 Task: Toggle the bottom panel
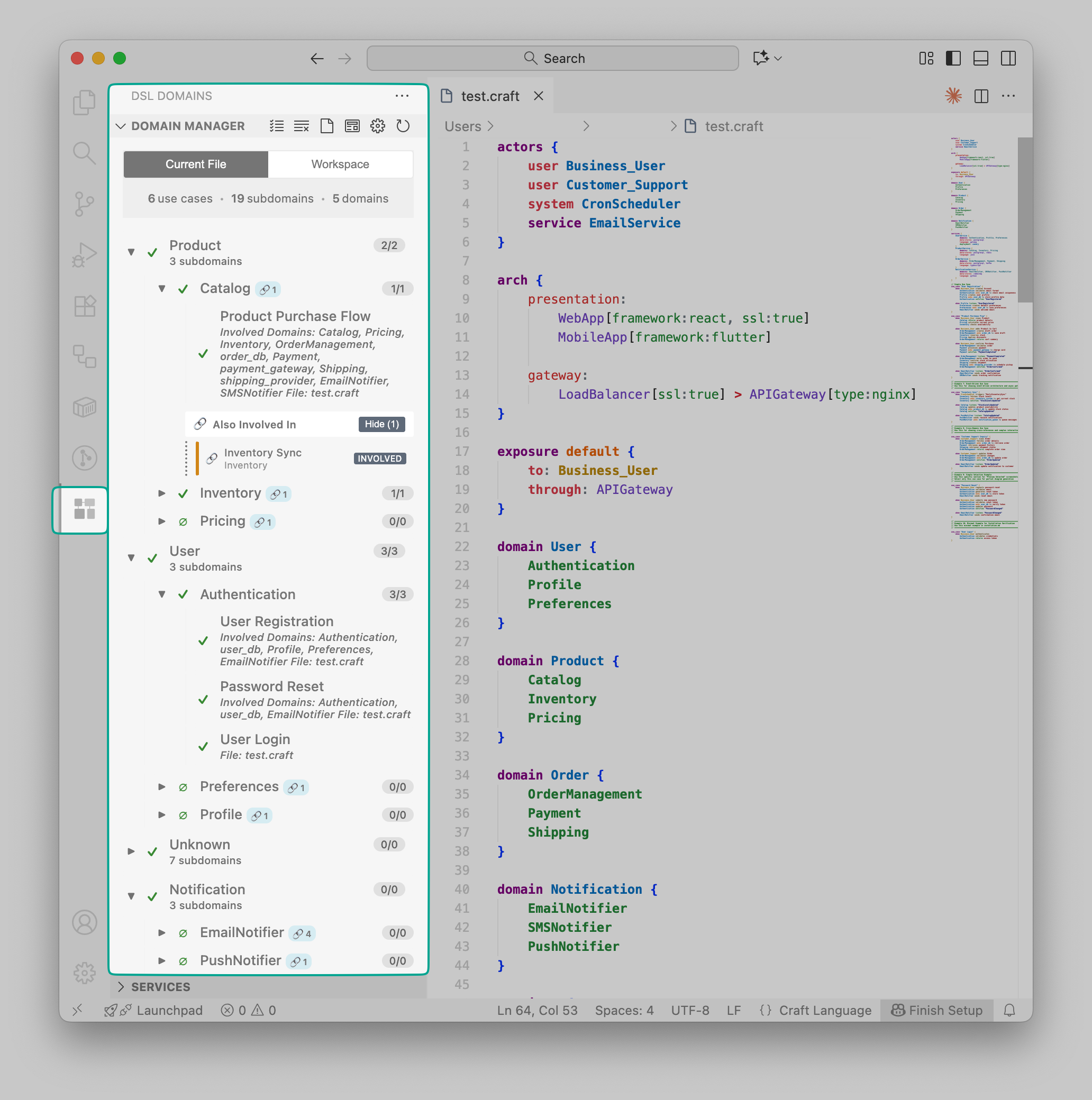point(980,58)
